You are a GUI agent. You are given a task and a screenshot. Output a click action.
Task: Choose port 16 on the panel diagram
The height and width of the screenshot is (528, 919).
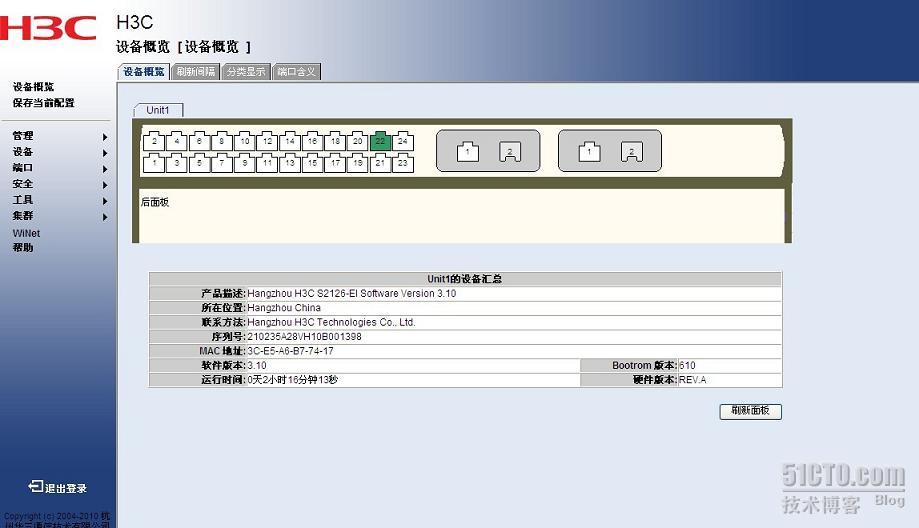[312, 141]
